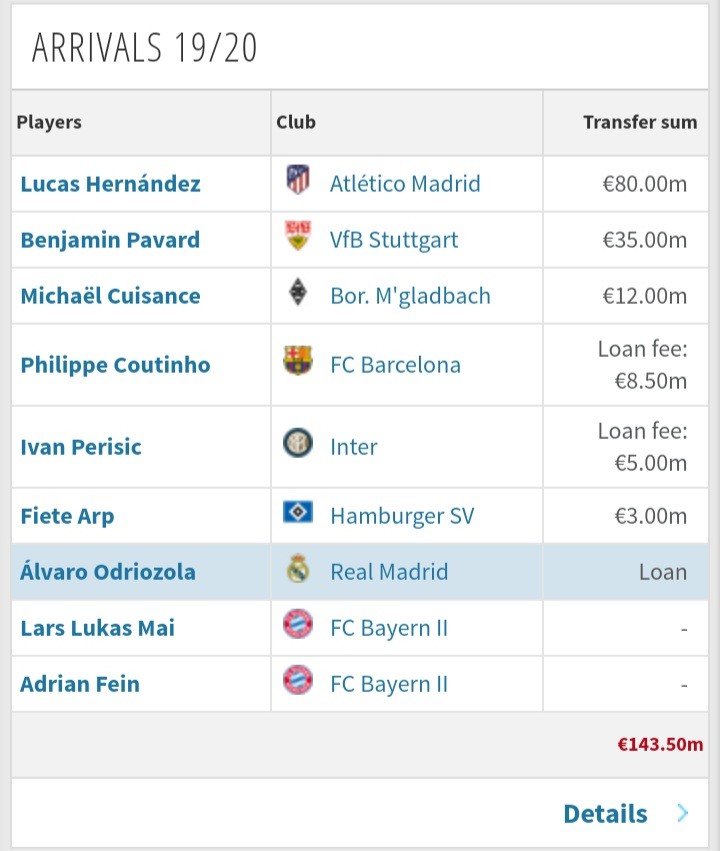The width and height of the screenshot is (720, 851).
Task: Click the Hamburger SV crest icon
Action: pyautogui.click(x=298, y=514)
